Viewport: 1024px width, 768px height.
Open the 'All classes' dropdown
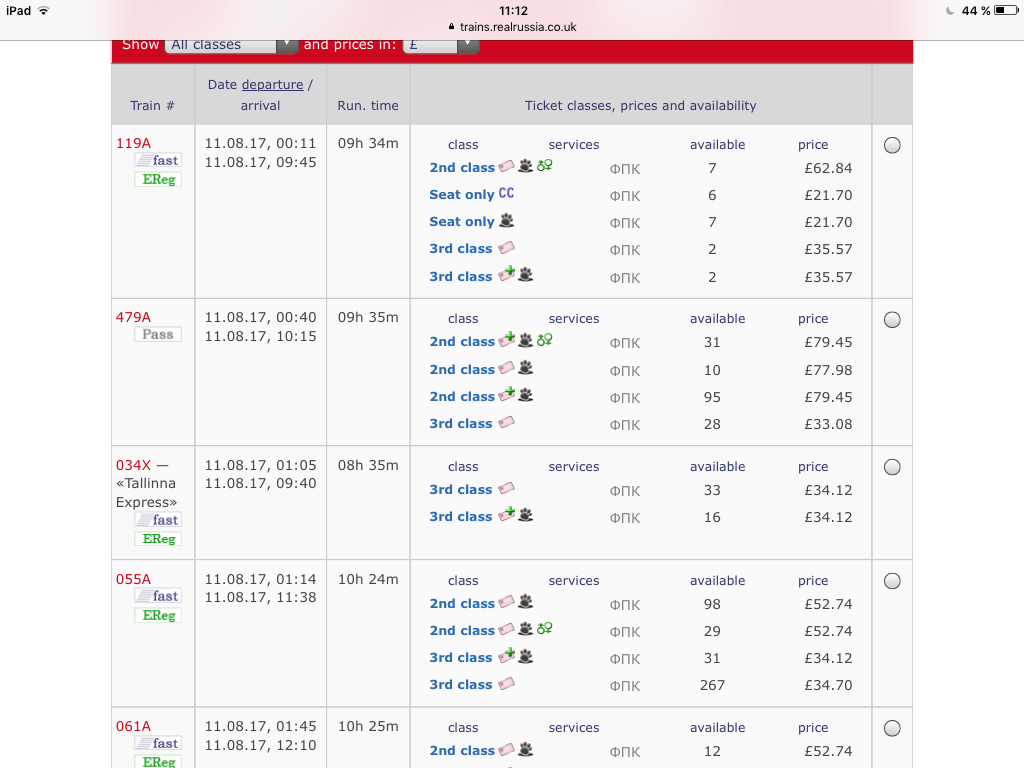click(x=231, y=45)
